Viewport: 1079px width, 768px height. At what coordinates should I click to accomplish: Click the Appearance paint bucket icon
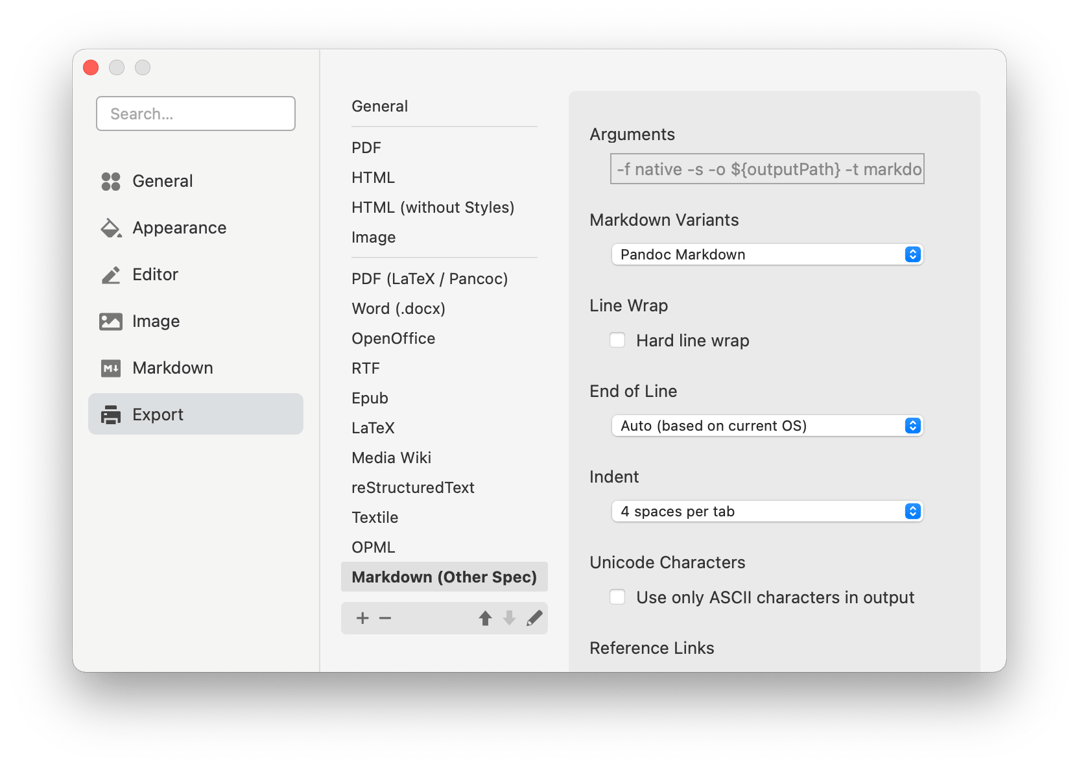tap(111, 228)
